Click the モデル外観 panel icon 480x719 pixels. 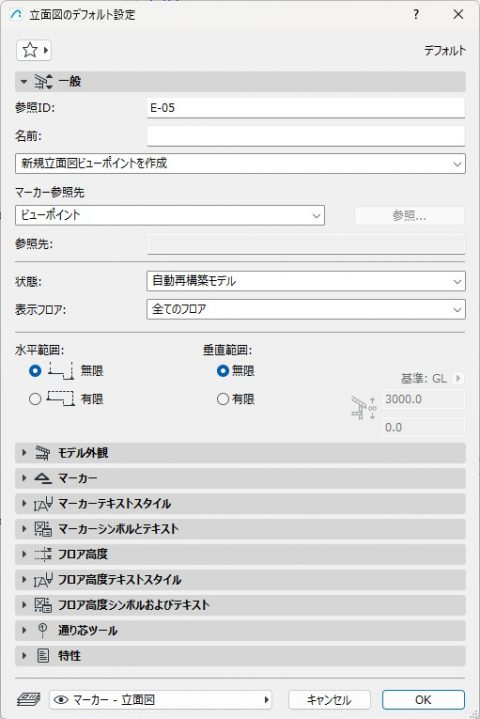pyautogui.click(x=43, y=453)
